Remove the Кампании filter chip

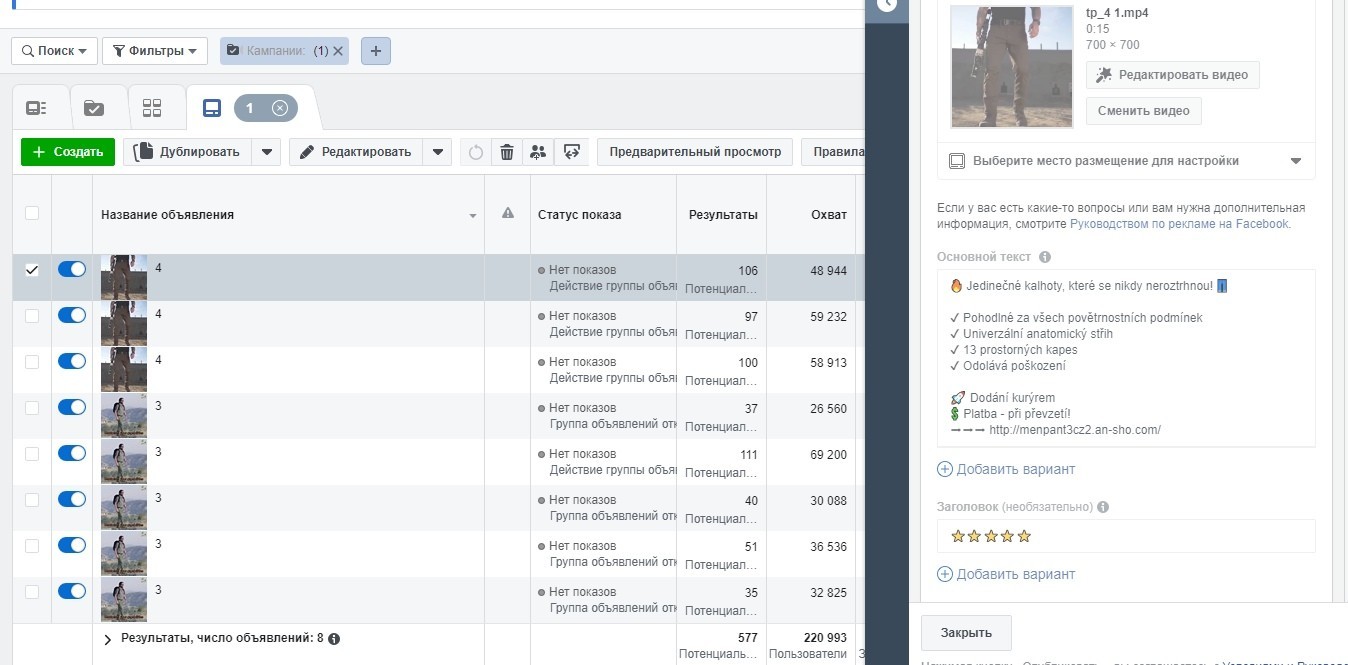[338, 51]
